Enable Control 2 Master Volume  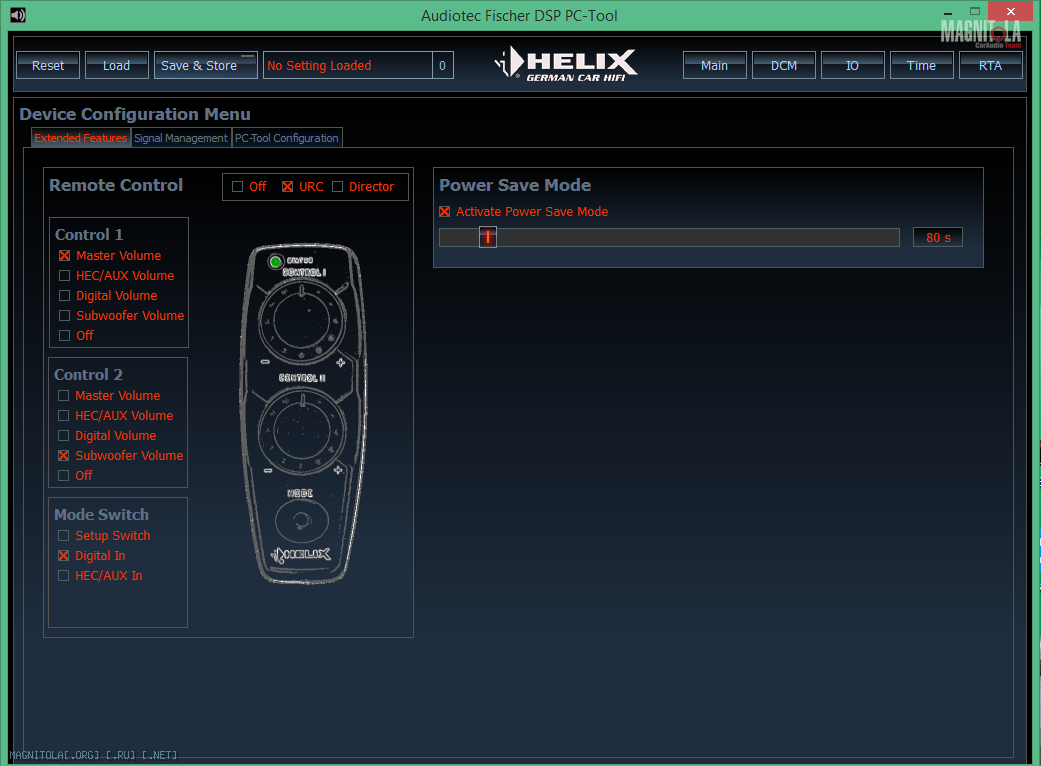[64, 396]
